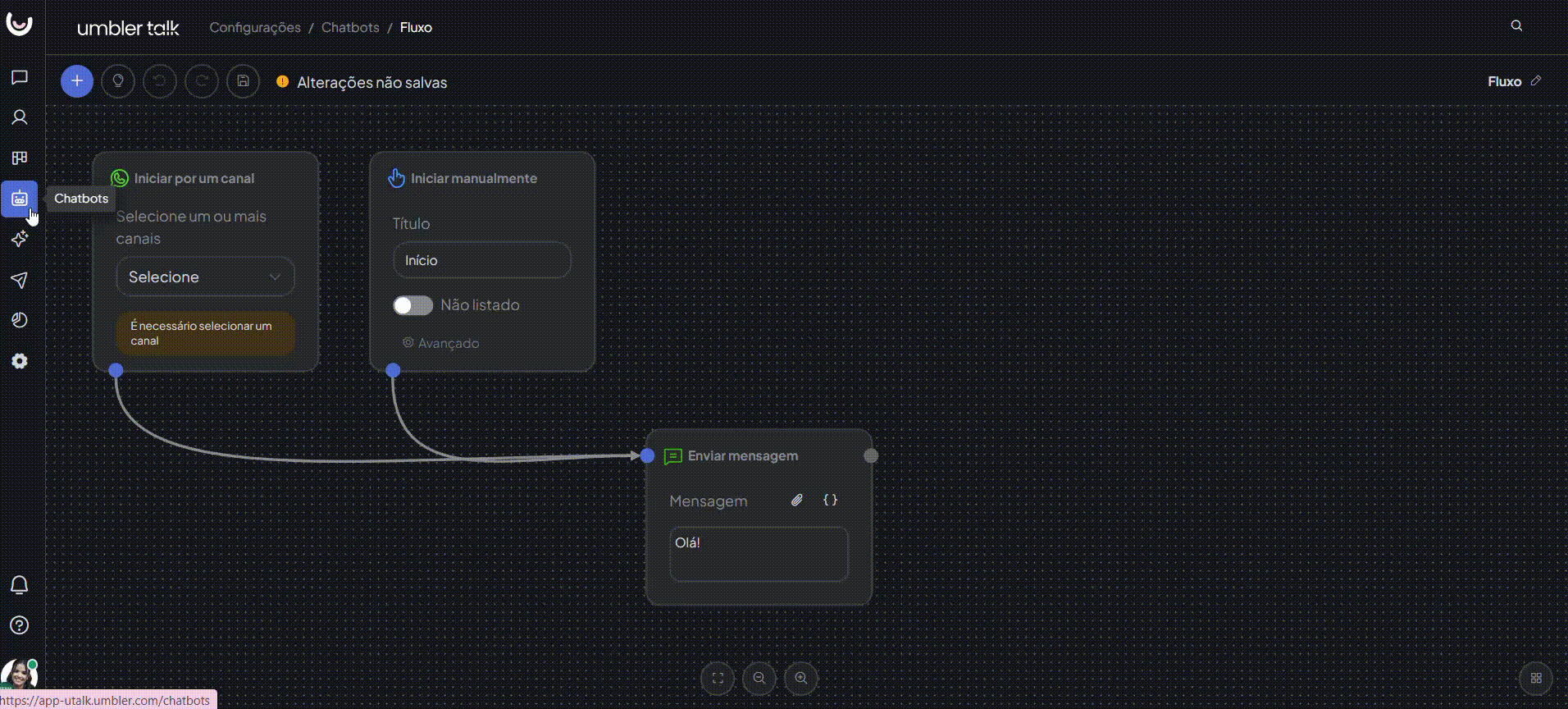Edit flow name with pencil icon

point(1536,80)
